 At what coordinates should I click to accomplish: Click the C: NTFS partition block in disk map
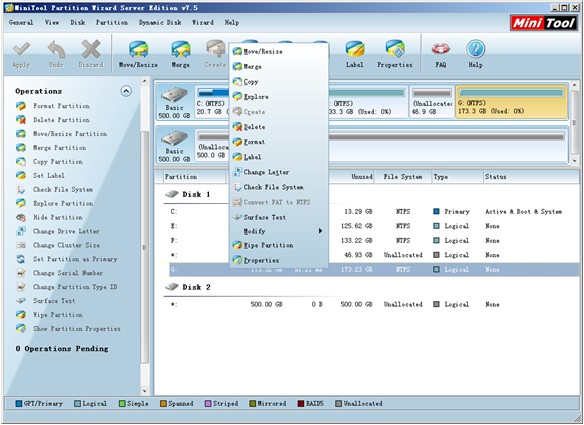[212, 102]
